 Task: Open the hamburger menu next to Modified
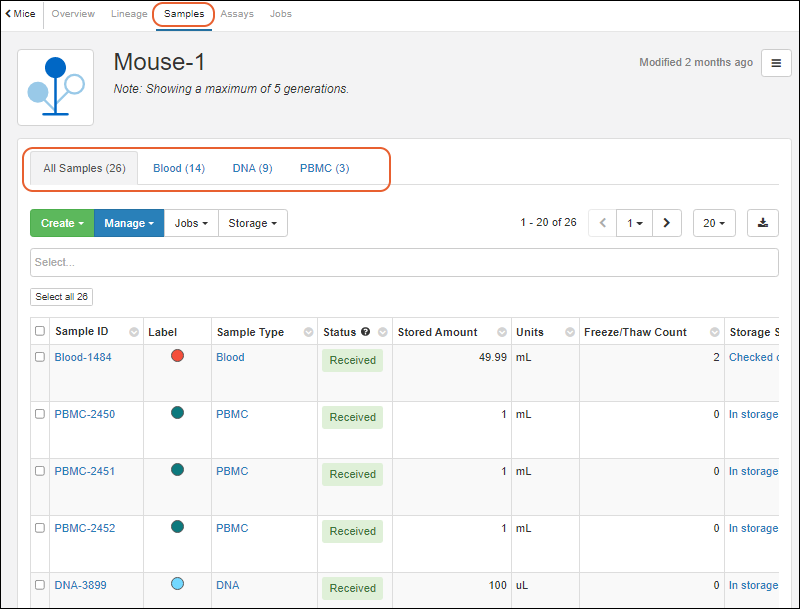click(x=776, y=63)
